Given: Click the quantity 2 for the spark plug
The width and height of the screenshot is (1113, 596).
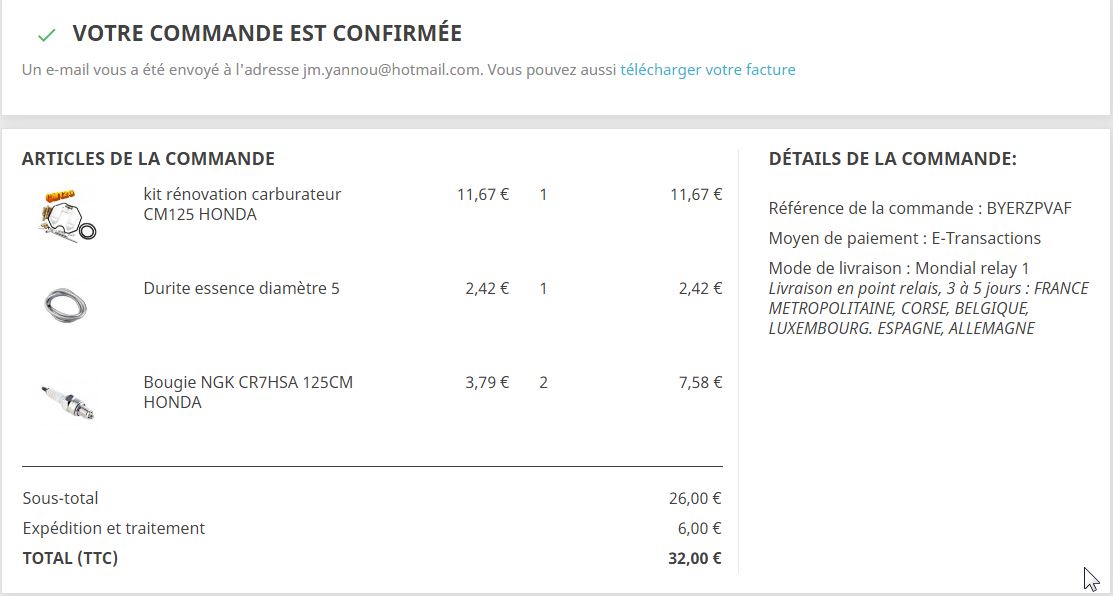Looking at the screenshot, I should pyautogui.click(x=544, y=382).
